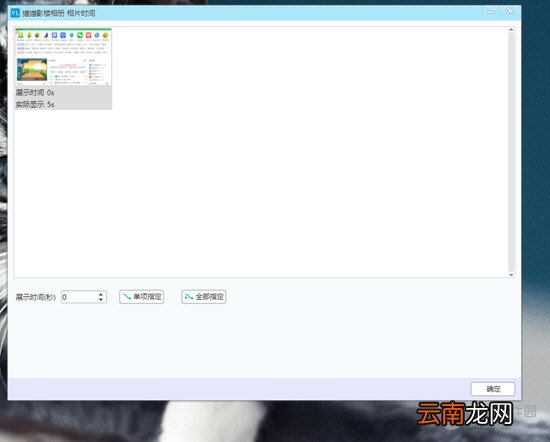Apply time to all with 全部指定
This screenshot has width=550, height=442.
point(204,297)
